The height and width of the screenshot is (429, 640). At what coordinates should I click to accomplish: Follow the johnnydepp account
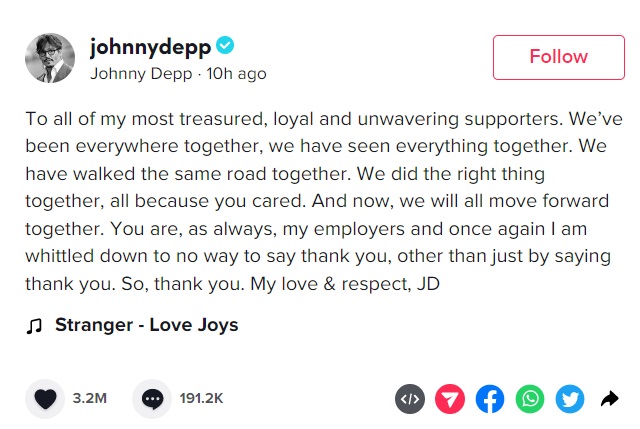tap(558, 57)
